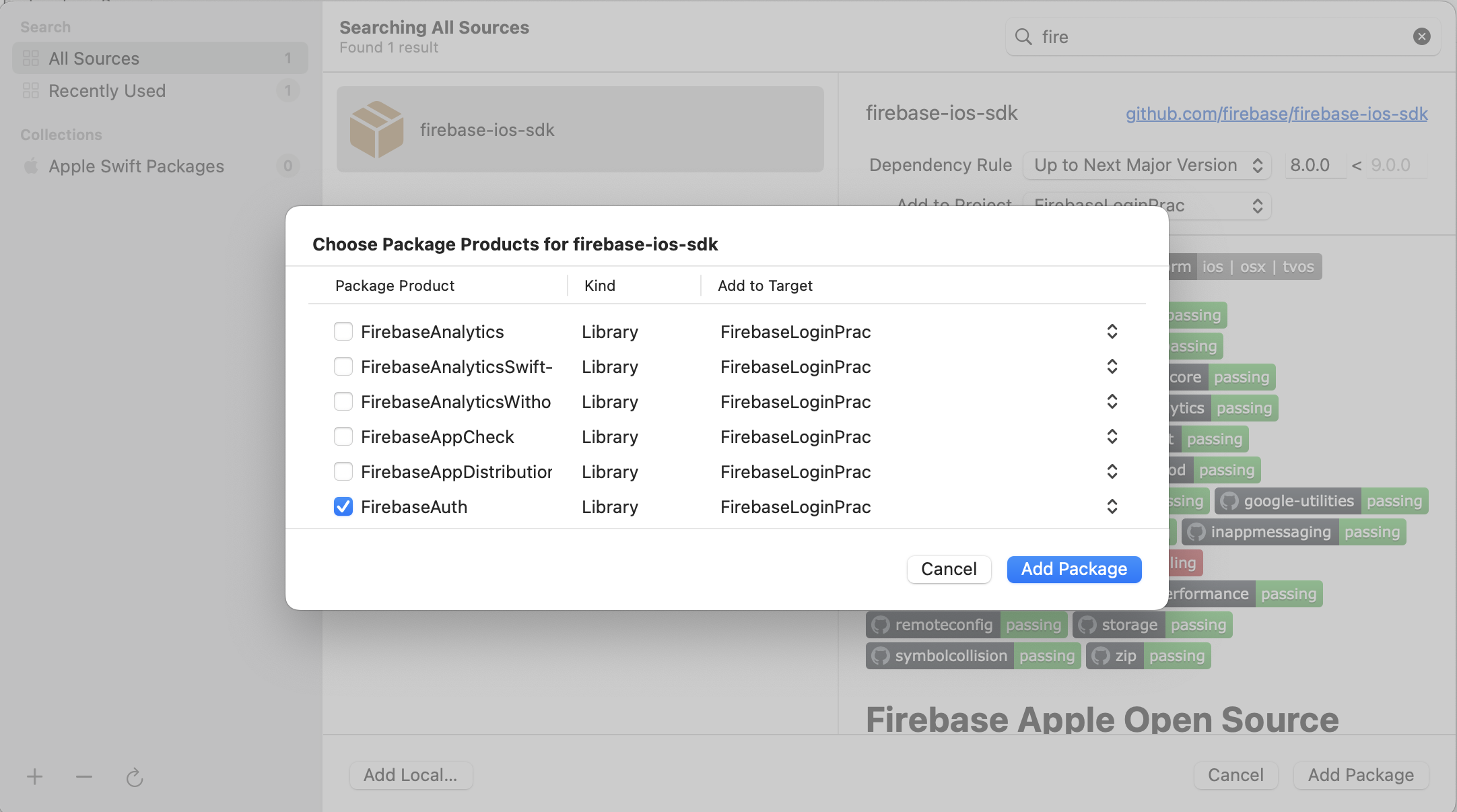The height and width of the screenshot is (812, 1457).
Task: Click the minus icon to remove collection
Action: [84, 777]
